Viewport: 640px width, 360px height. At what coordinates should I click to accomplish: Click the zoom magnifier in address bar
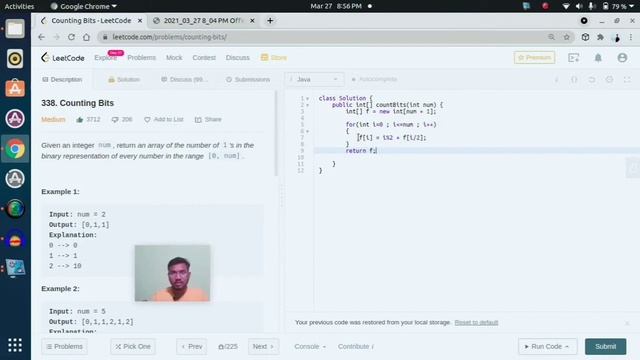551,37
